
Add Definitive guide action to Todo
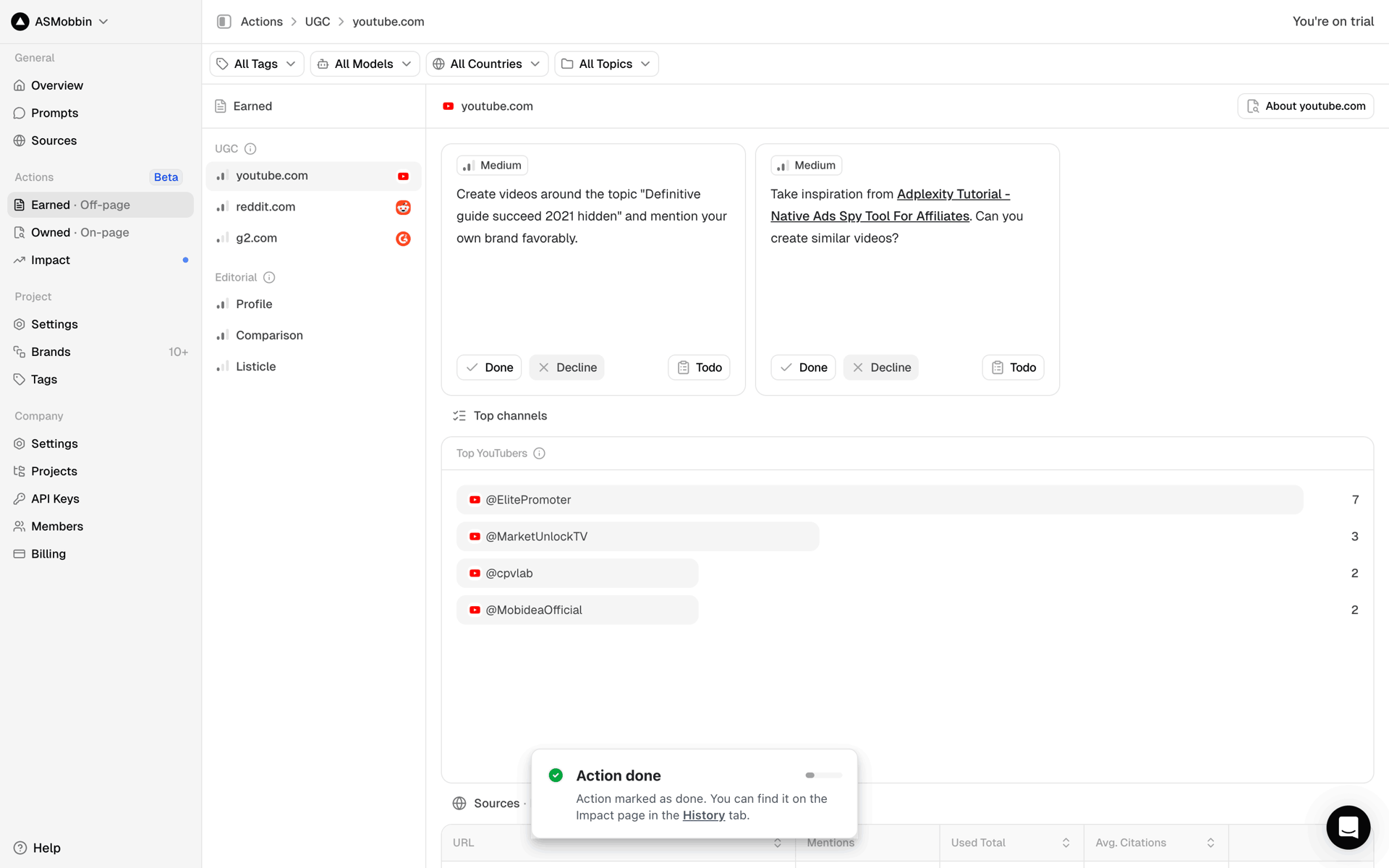tap(699, 367)
